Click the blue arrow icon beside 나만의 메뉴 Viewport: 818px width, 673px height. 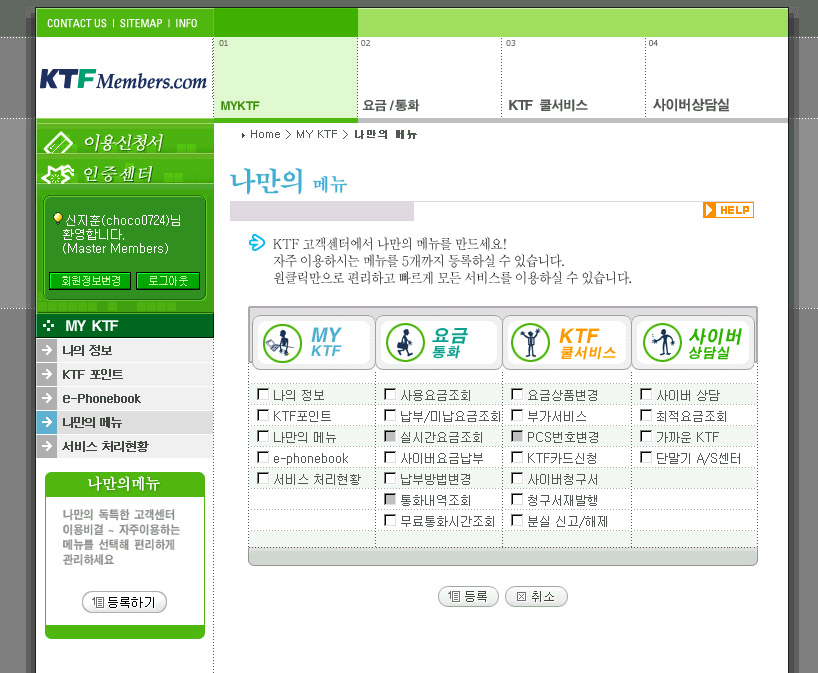[x=47, y=422]
